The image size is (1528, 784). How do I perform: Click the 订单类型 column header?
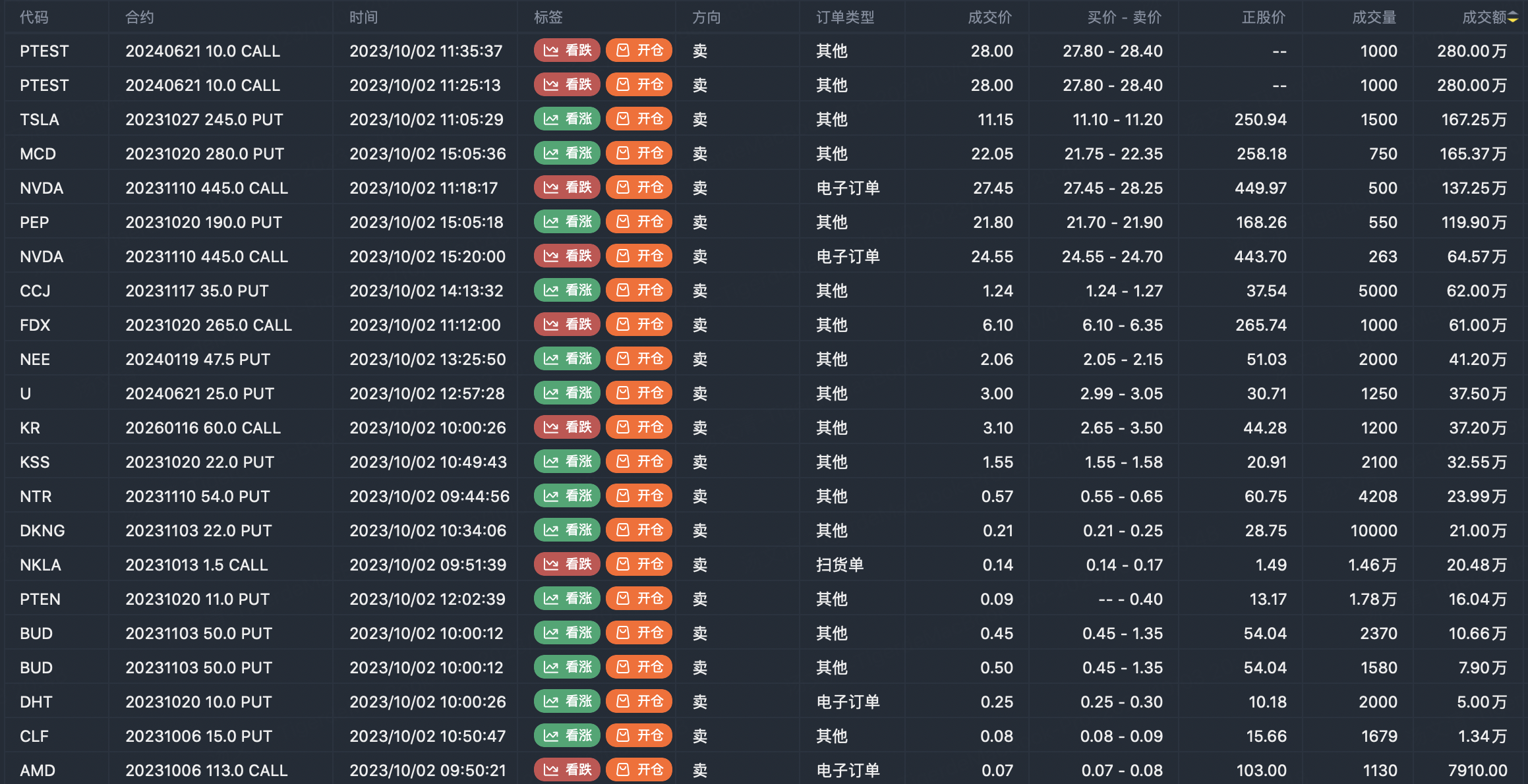point(845,18)
